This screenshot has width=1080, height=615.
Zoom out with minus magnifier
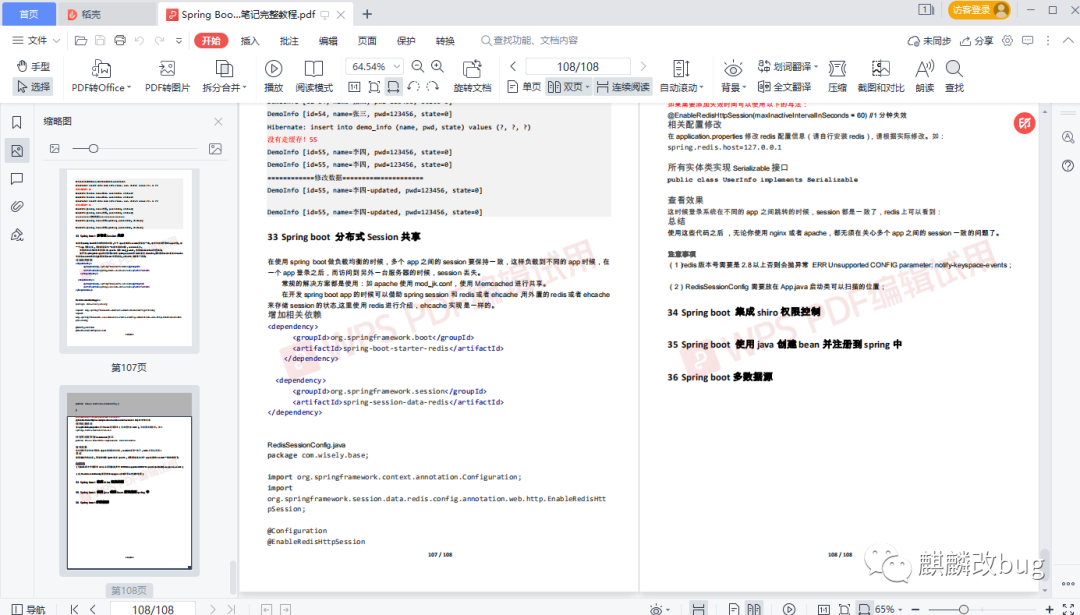417,66
